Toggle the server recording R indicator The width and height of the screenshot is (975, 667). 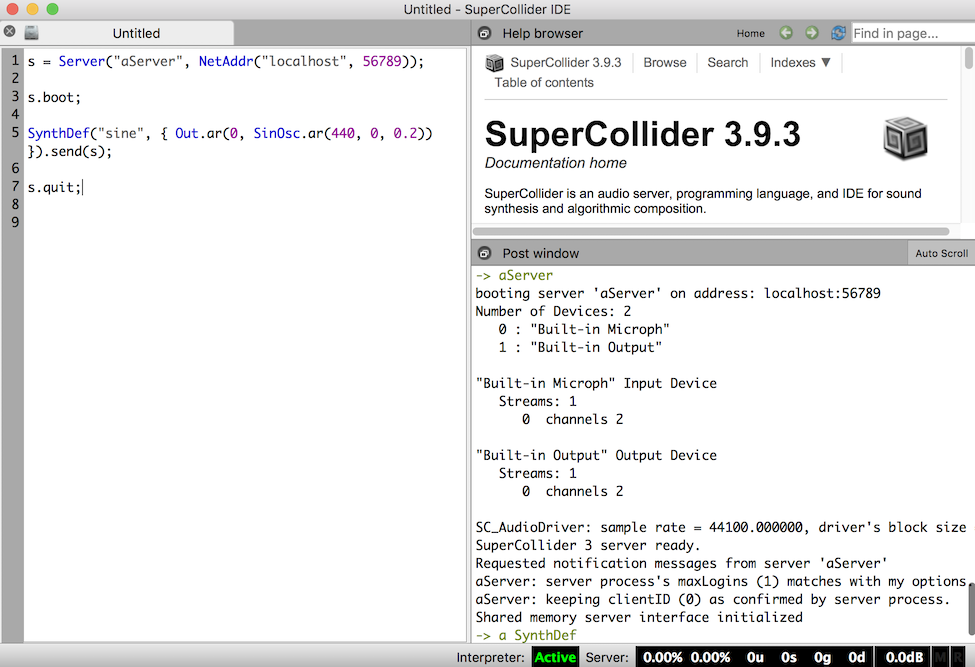click(959, 657)
